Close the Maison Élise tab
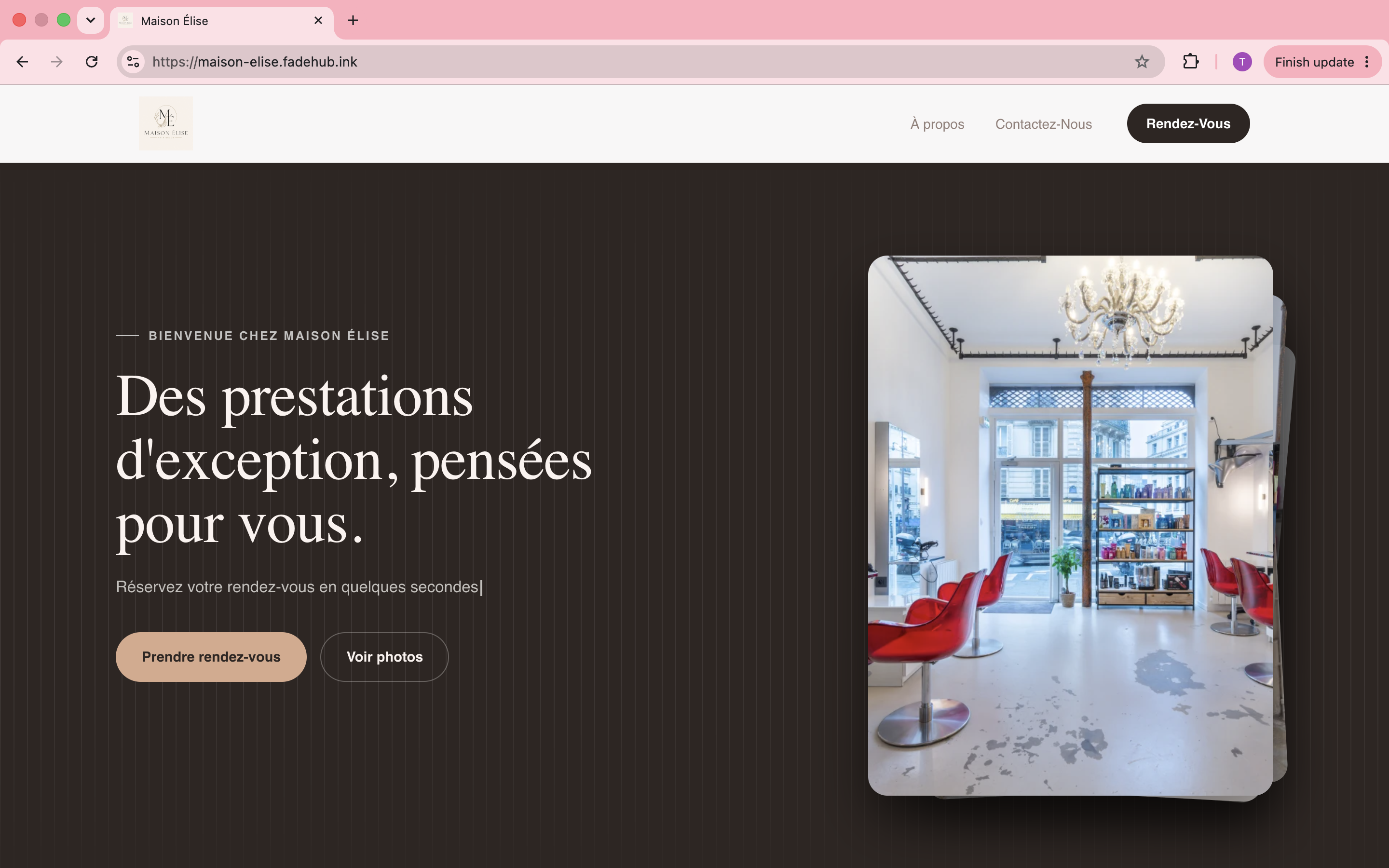1389x868 pixels. 318,21
